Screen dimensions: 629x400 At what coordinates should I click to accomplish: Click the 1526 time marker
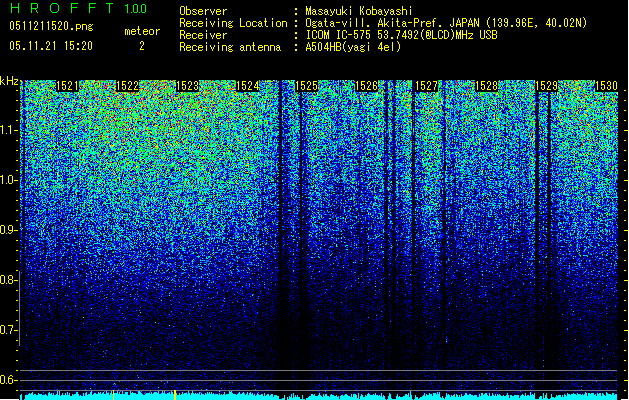click(x=366, y=86)
